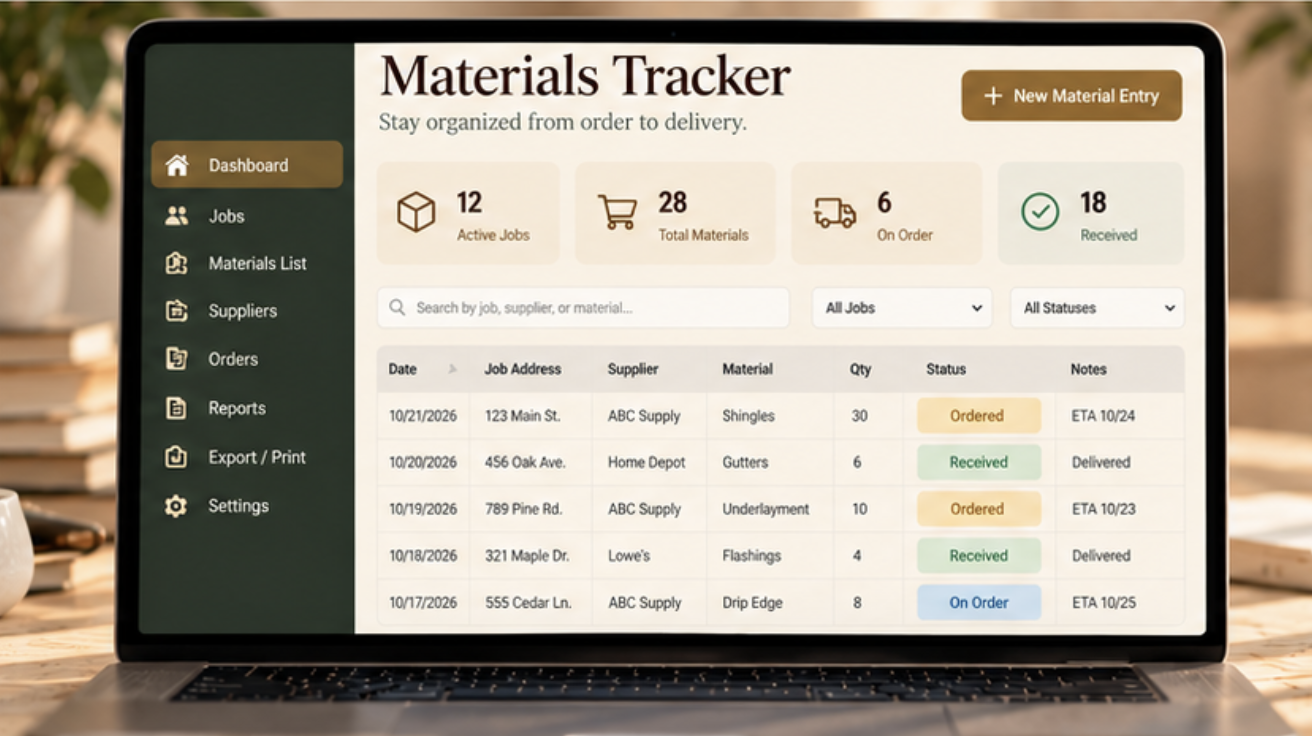Image resolution: width=1312 pixels, height=736 pixels.
Task: Click the Qty column header
Action: [861, 369]
